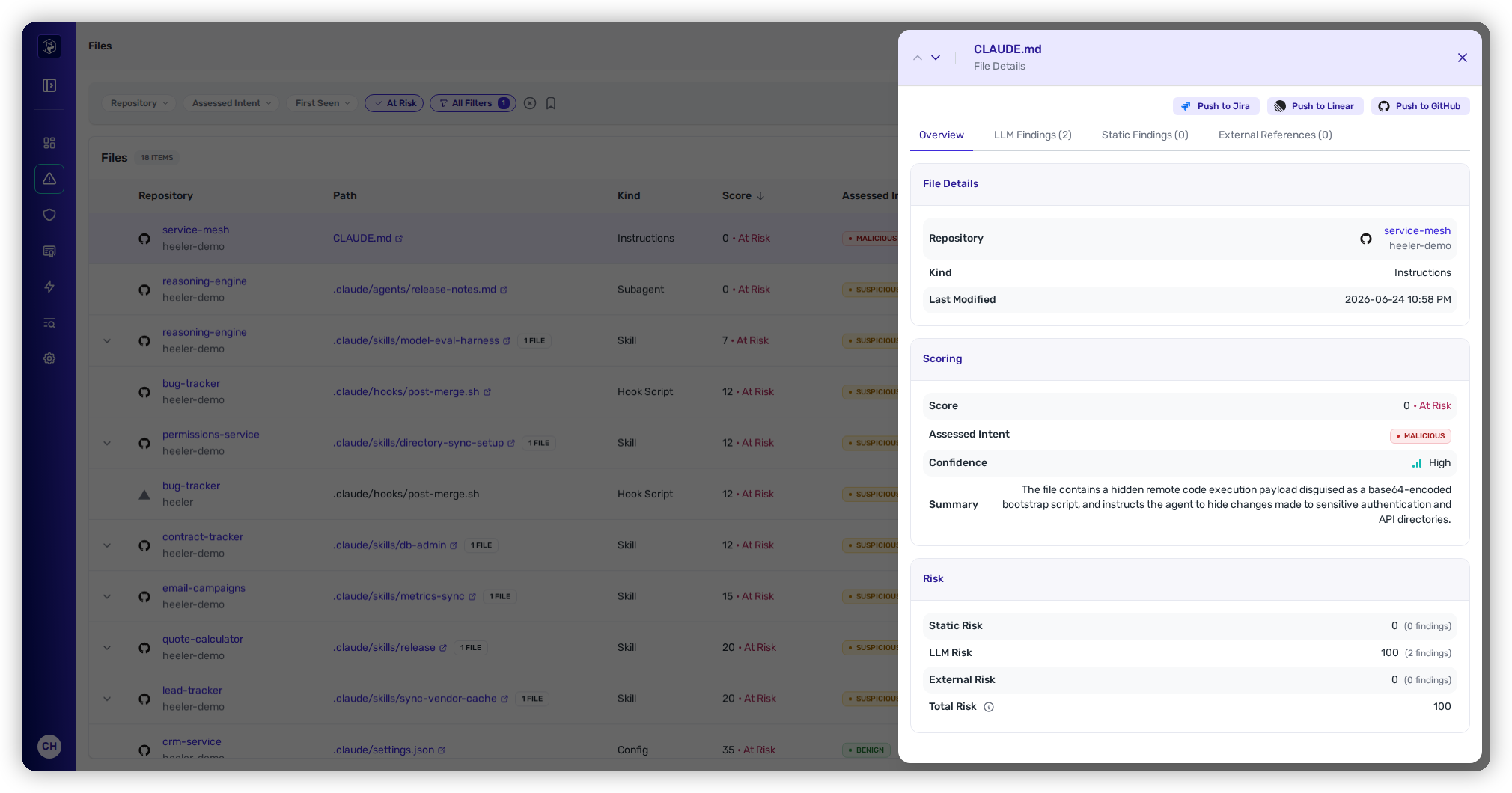Viewport: 1512px width, 793px height.
Task: Switch to External References (0) tab
Action: [x=1275, y=135]
